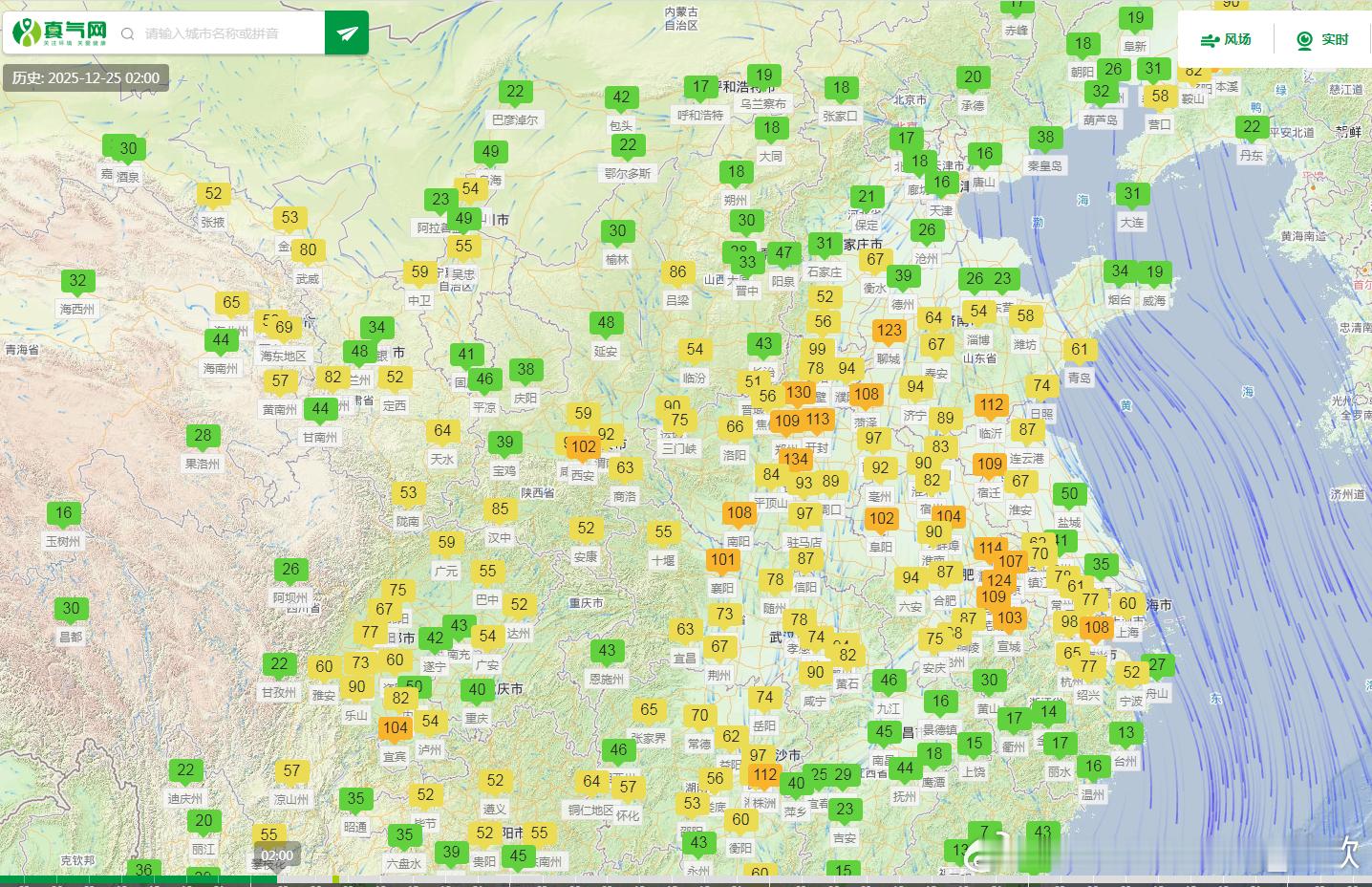
Task: Open the 巴彦淖尔 AQI 22 marker
Action: coord(515,93)
